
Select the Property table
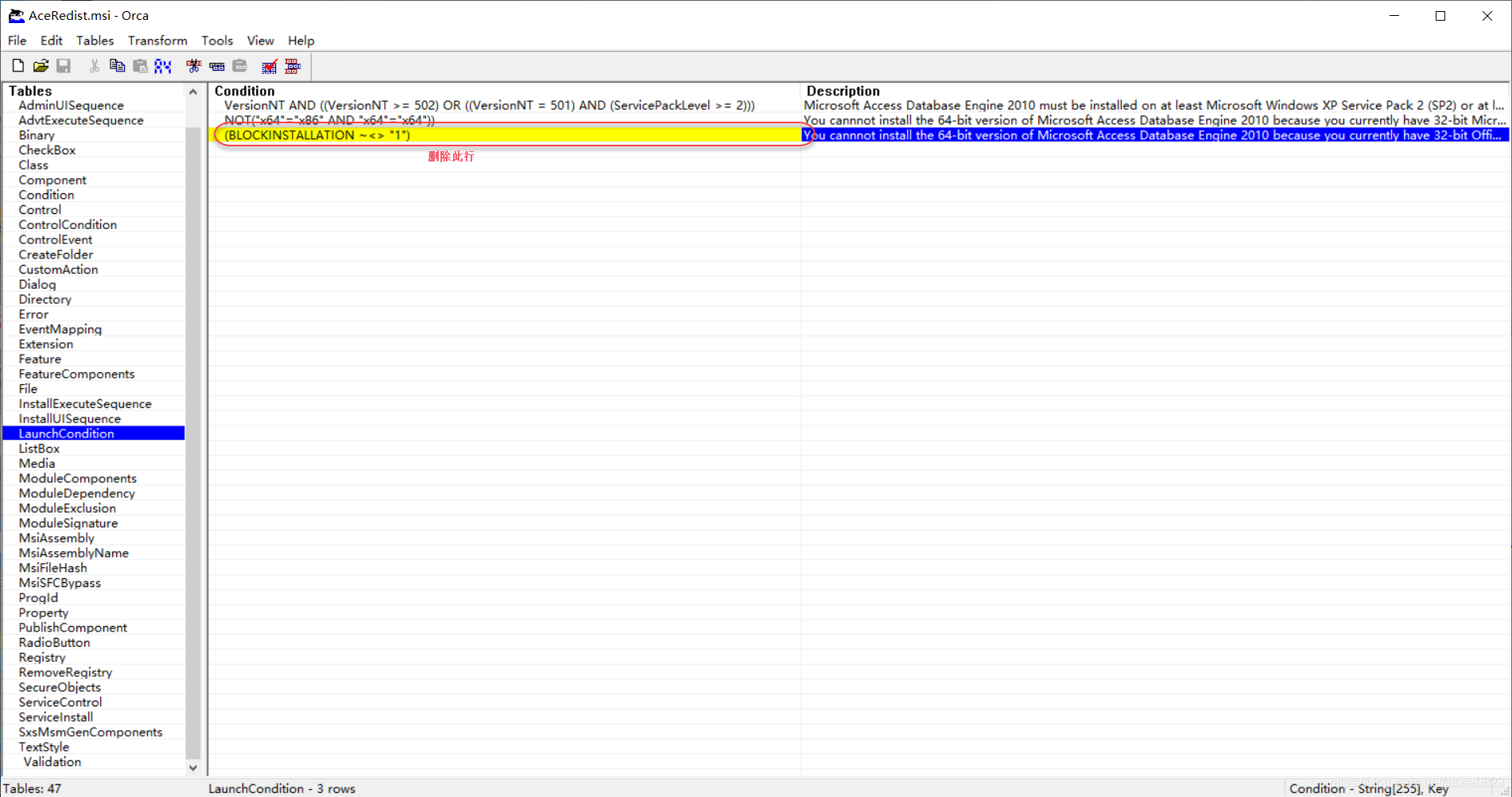[43, 612]
